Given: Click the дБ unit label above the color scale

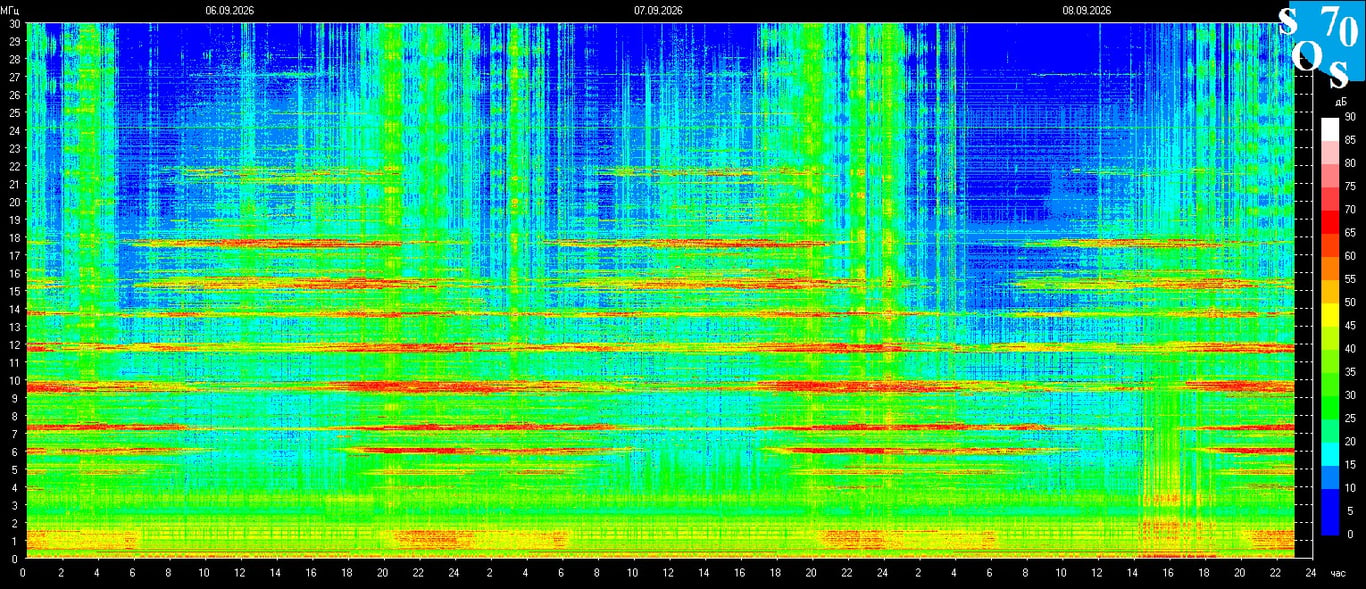Looking at the screenshot, I should coord(1341,102).
